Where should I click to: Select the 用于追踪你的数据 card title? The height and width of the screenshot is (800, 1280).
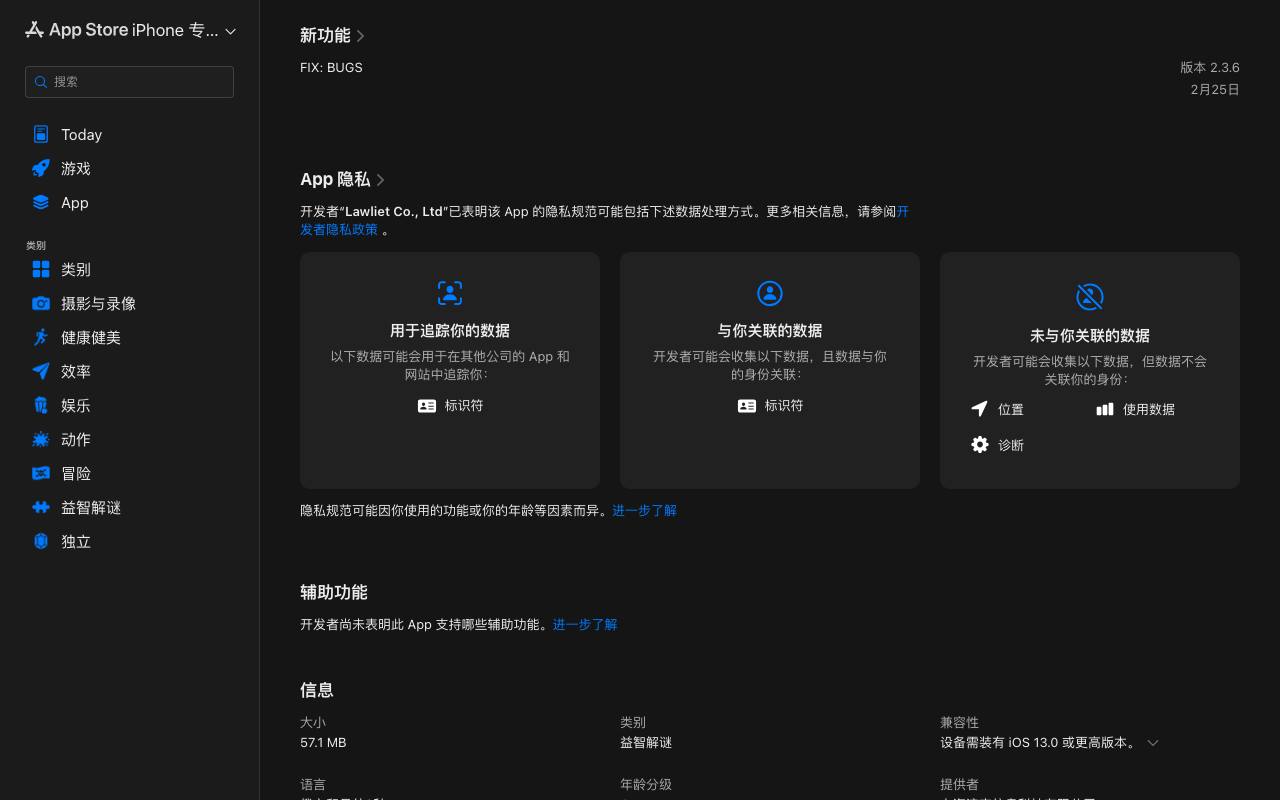click(x=450, y=331)
